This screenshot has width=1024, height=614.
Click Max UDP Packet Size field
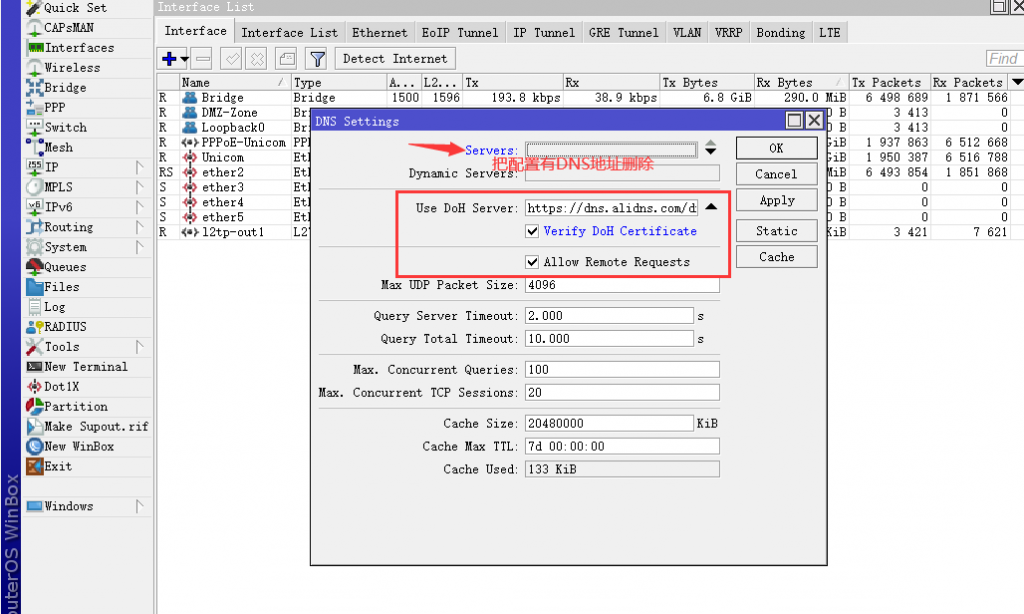(x=622, y=285)
